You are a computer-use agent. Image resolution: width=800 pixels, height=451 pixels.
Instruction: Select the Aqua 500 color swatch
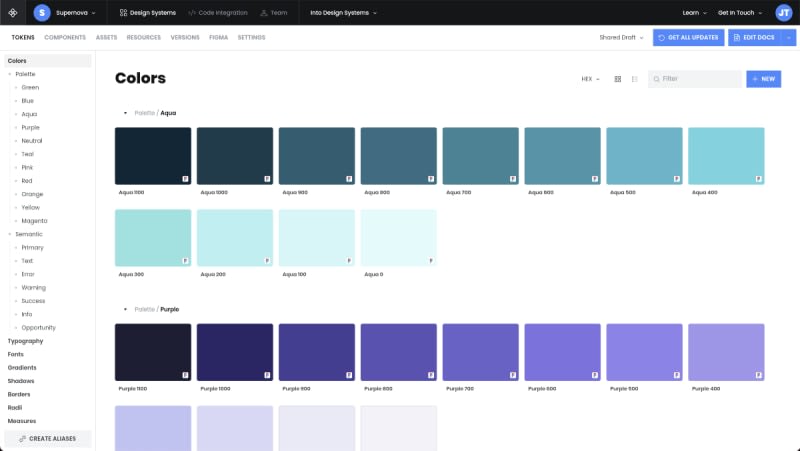click(x=644, y=156)
